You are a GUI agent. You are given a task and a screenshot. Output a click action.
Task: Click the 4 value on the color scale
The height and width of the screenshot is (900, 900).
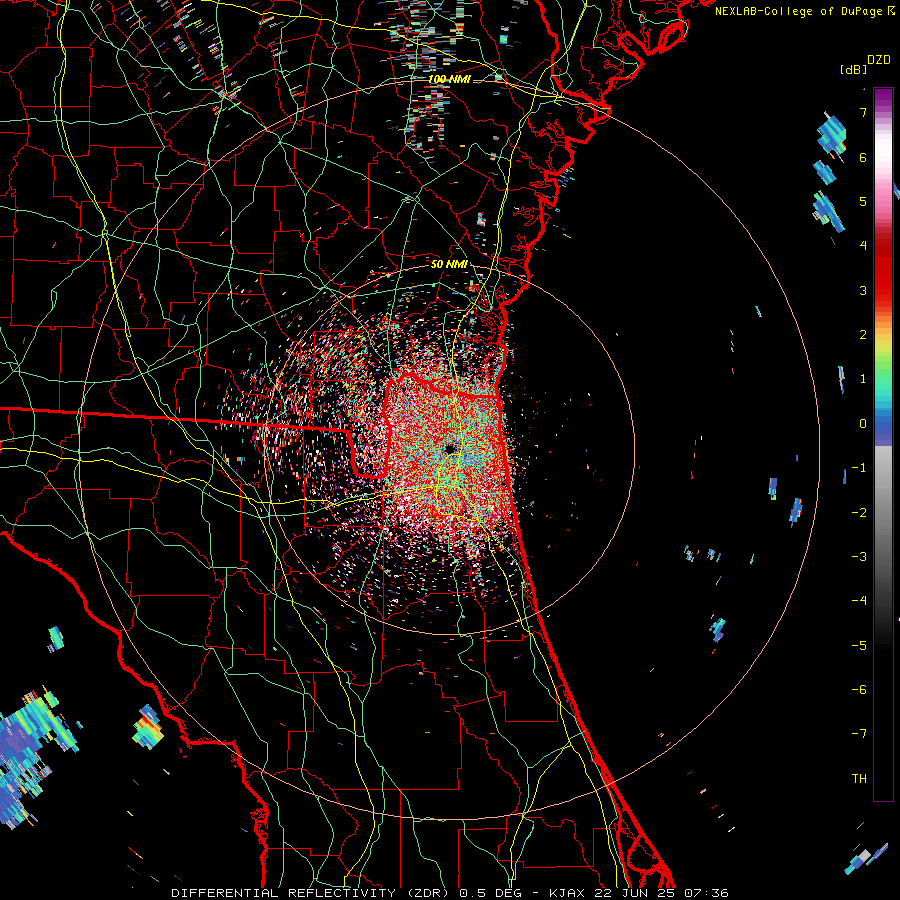point(863,246)
